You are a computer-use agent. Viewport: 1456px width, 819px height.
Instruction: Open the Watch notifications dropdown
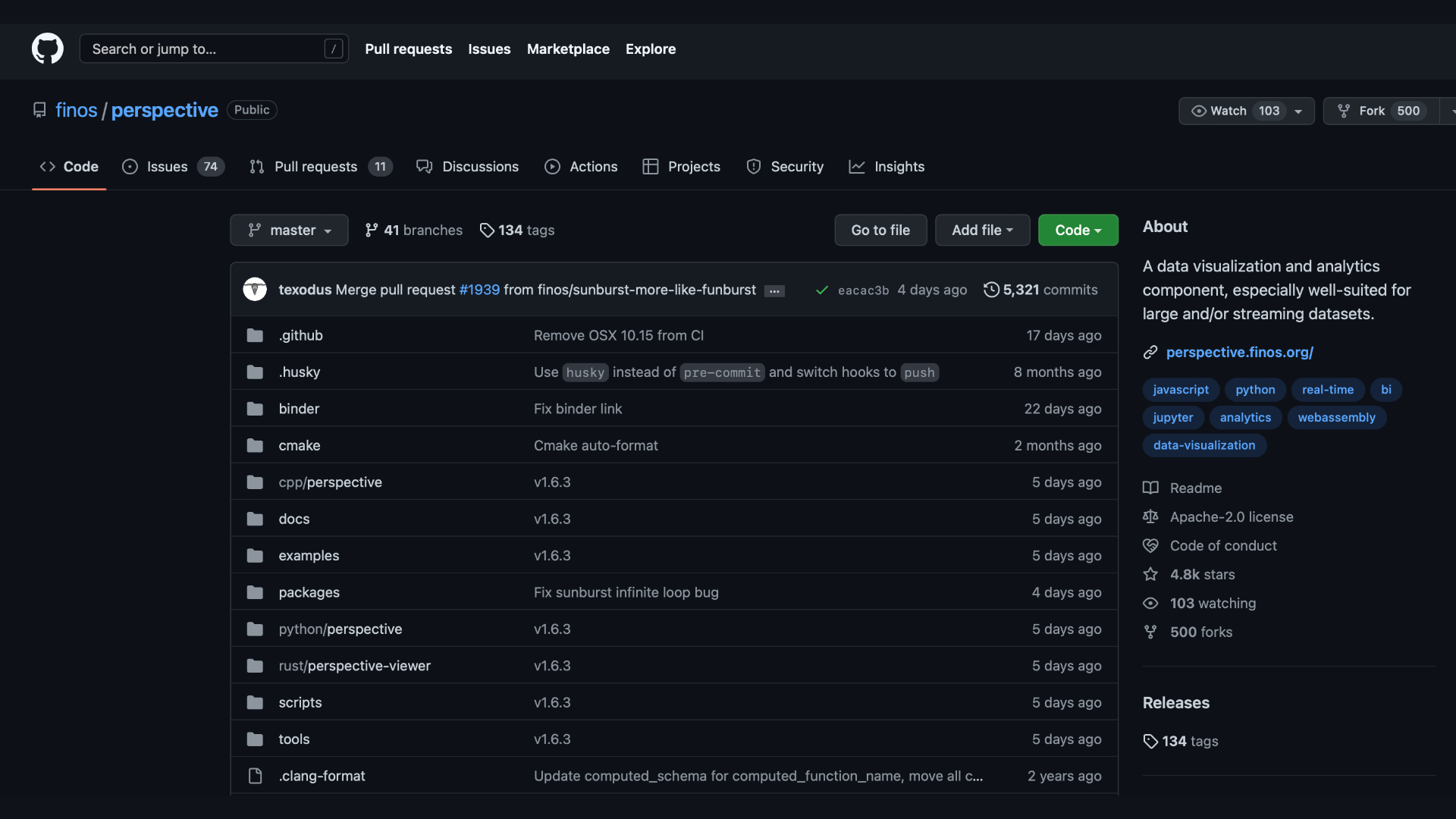click(1246, 111)
